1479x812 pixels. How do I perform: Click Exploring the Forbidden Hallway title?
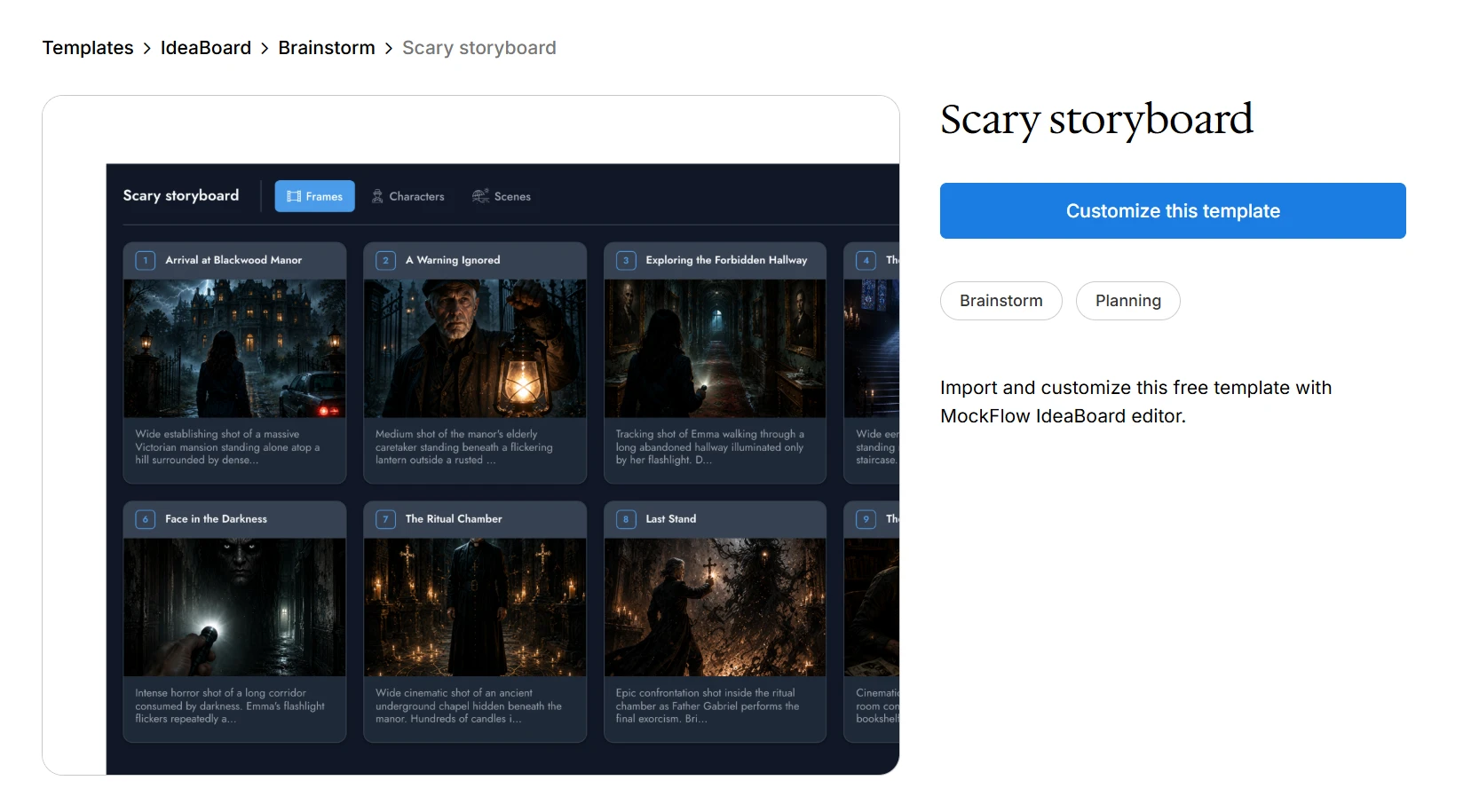[x=726, y=260]
